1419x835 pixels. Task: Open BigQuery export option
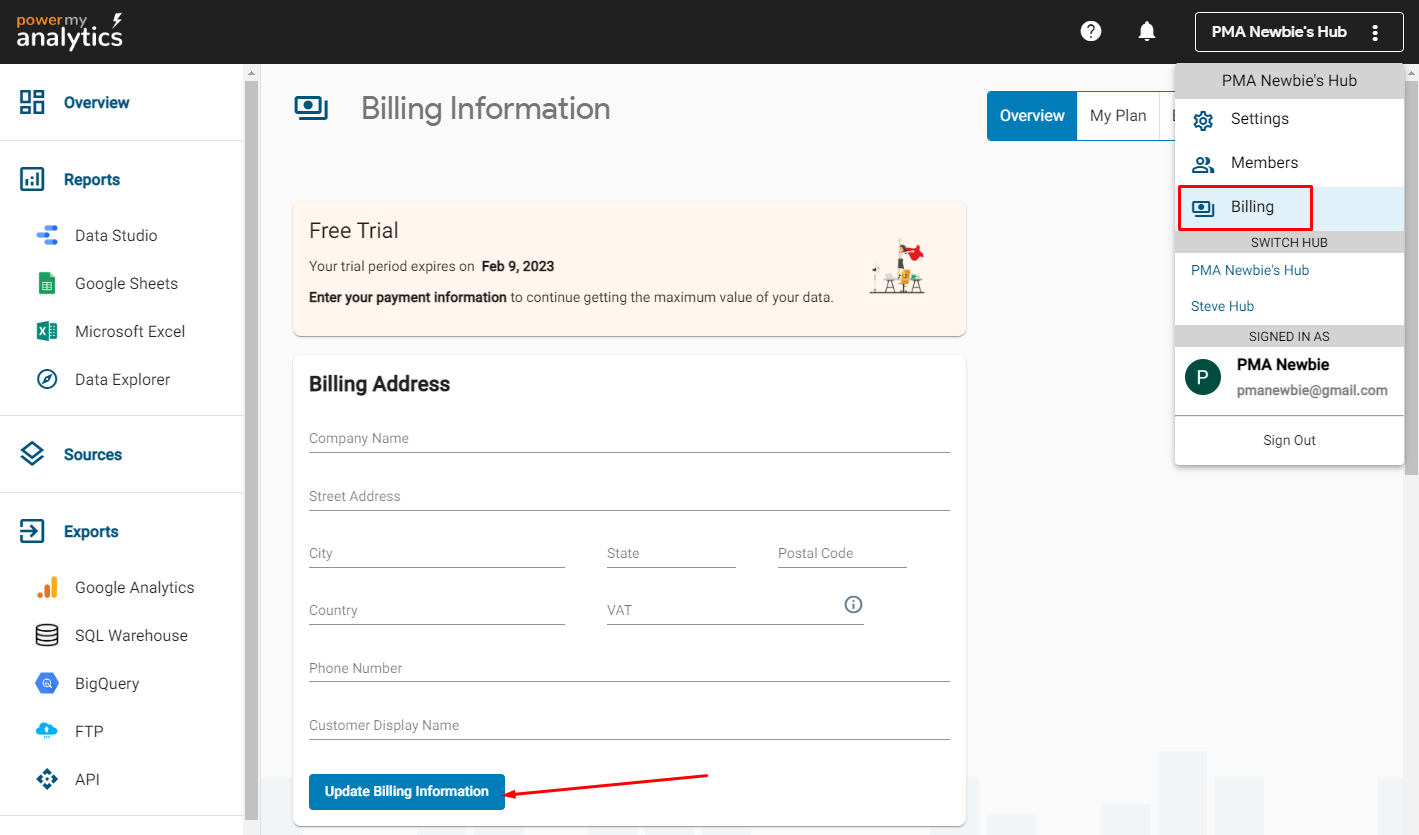tap(106, 684)
